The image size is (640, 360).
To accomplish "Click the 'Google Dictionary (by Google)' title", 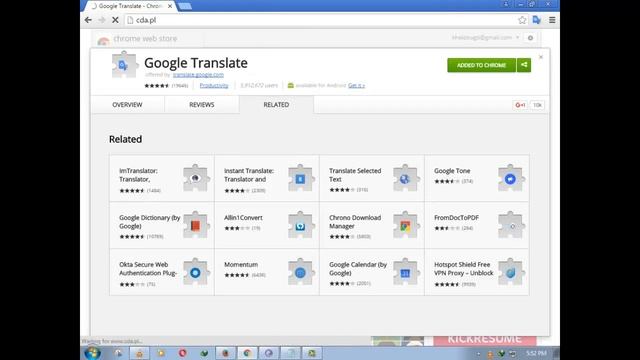I will click(150, 222).
